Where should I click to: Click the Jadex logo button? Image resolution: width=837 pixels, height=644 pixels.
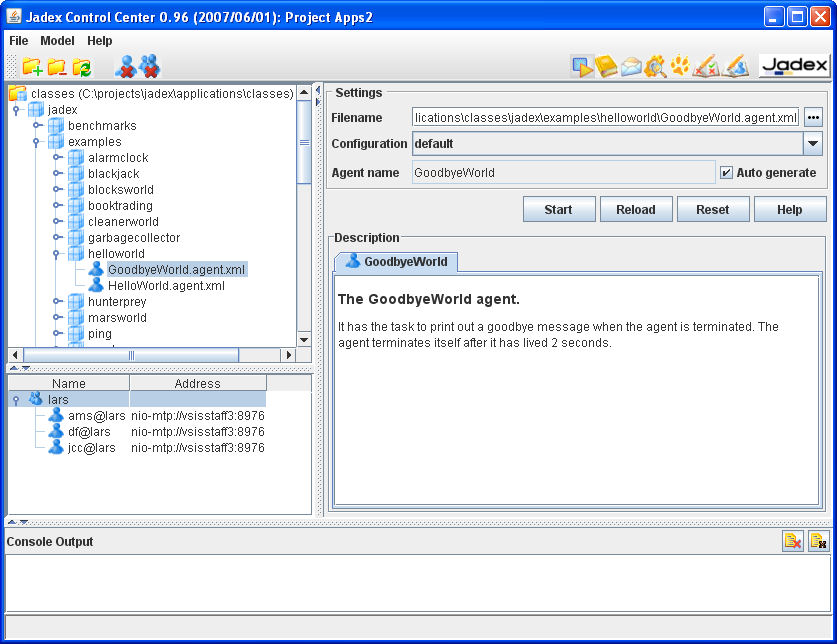[794, 65]
